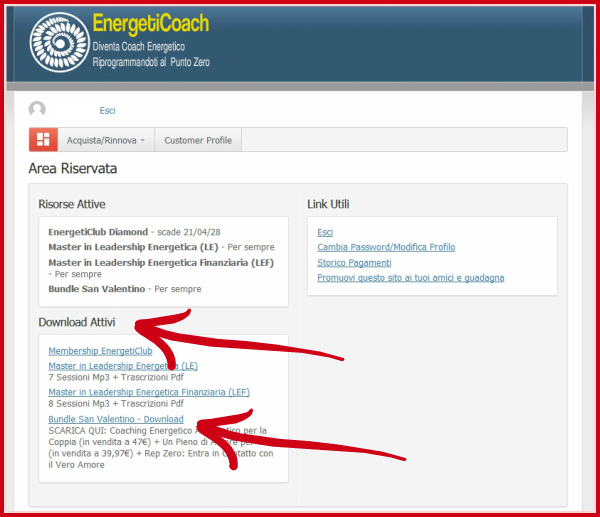This screenshot has height=517, width=600.
Task: Click '7 Sessioni Mp3 + Trascrizioni Pdf' text
Action: click(116, 377)
